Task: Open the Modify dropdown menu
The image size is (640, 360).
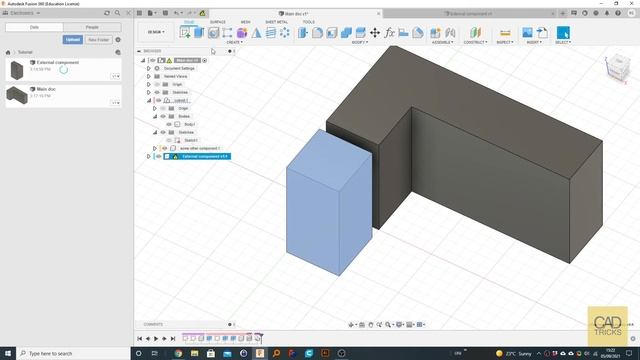Action: click(x=359, y=42)
